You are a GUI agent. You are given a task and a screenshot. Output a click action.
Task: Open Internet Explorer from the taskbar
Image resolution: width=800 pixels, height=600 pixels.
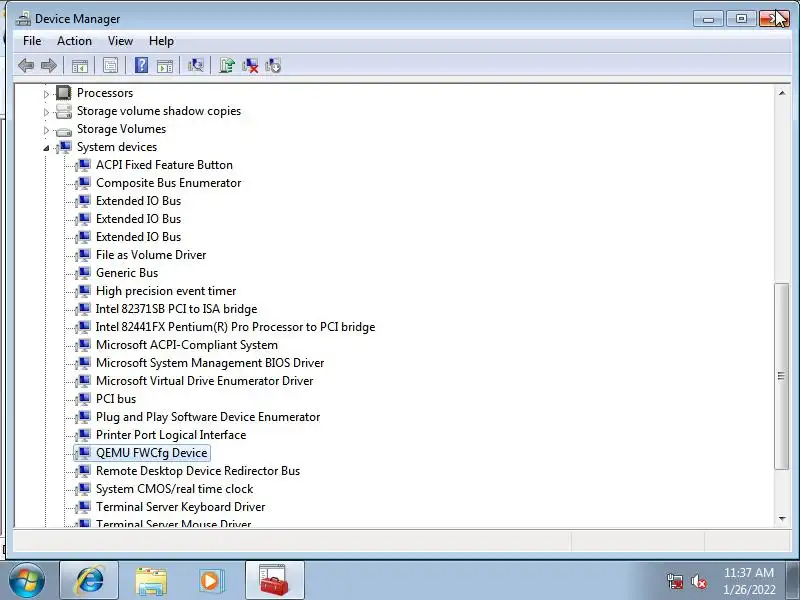tap(89, 581)
